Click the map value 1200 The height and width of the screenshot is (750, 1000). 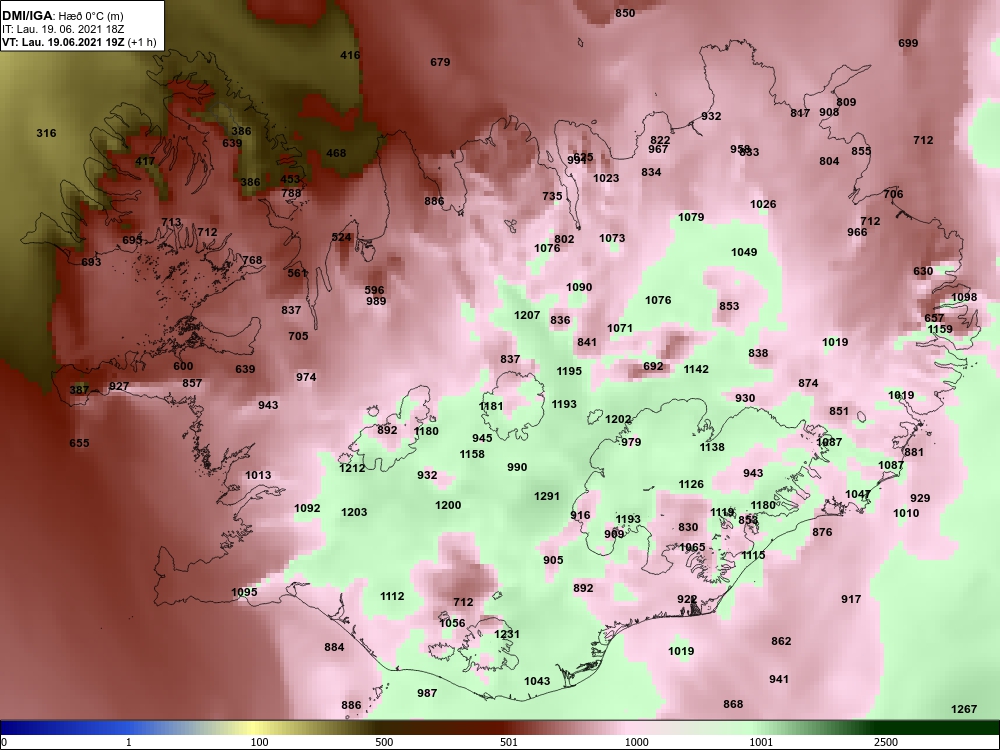(x=448, y=504)
